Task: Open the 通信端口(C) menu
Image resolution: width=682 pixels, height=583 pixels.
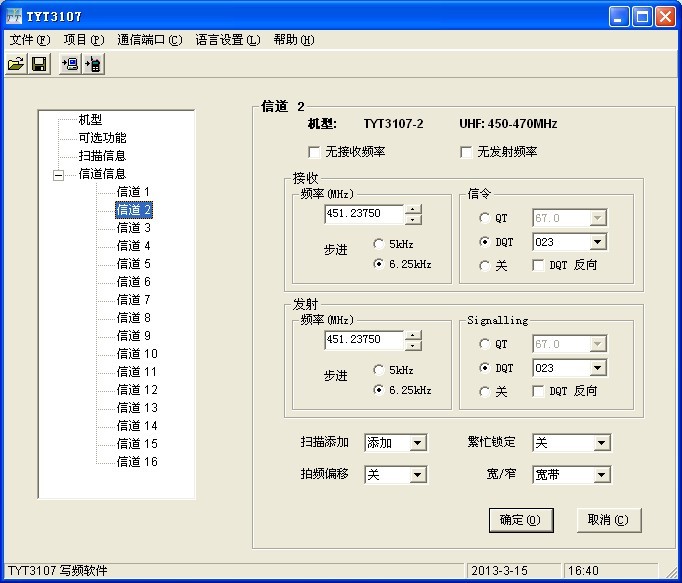Action: tap(150, 40)
